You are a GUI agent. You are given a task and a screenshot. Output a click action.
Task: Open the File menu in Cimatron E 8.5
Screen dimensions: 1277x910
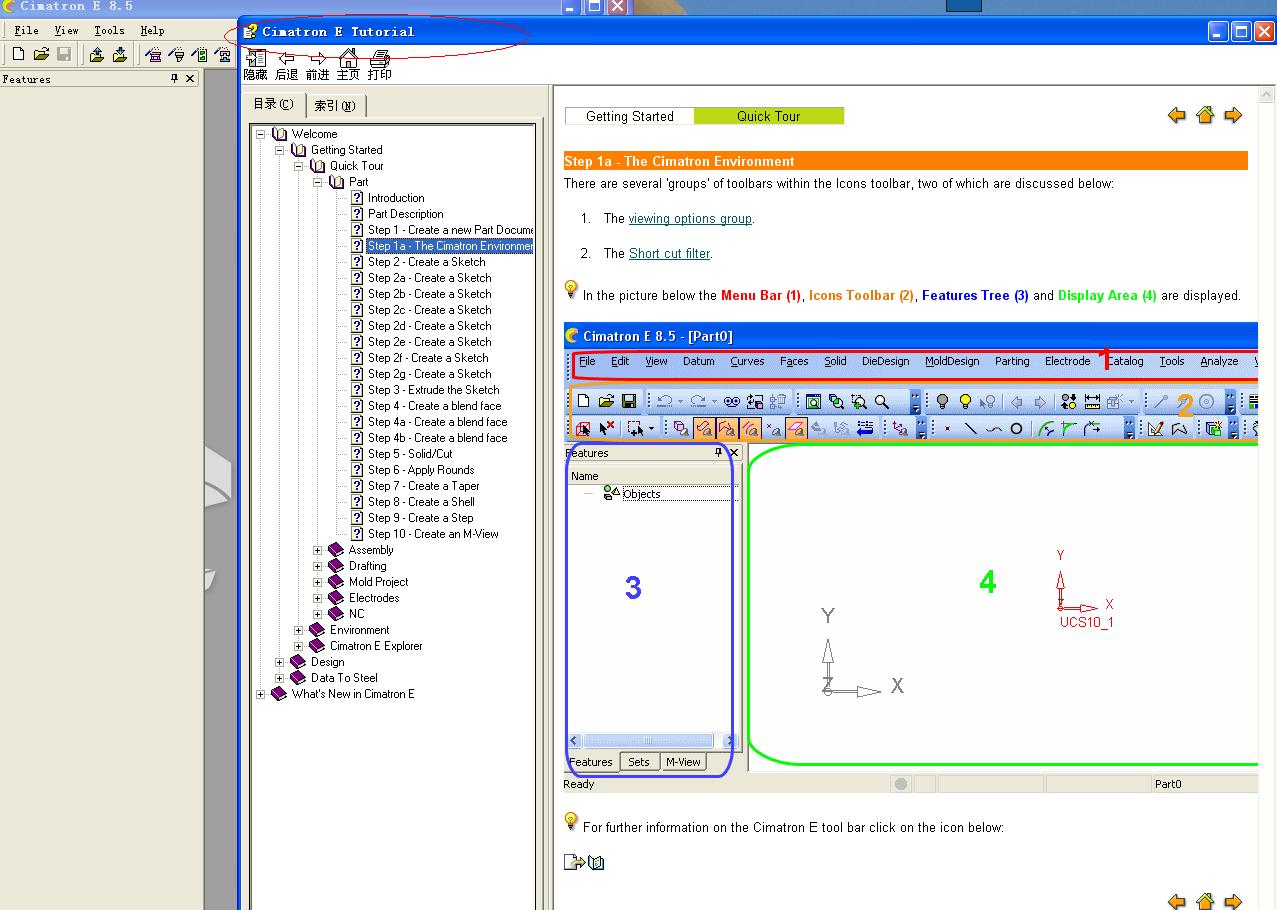[x=27, y=31]
